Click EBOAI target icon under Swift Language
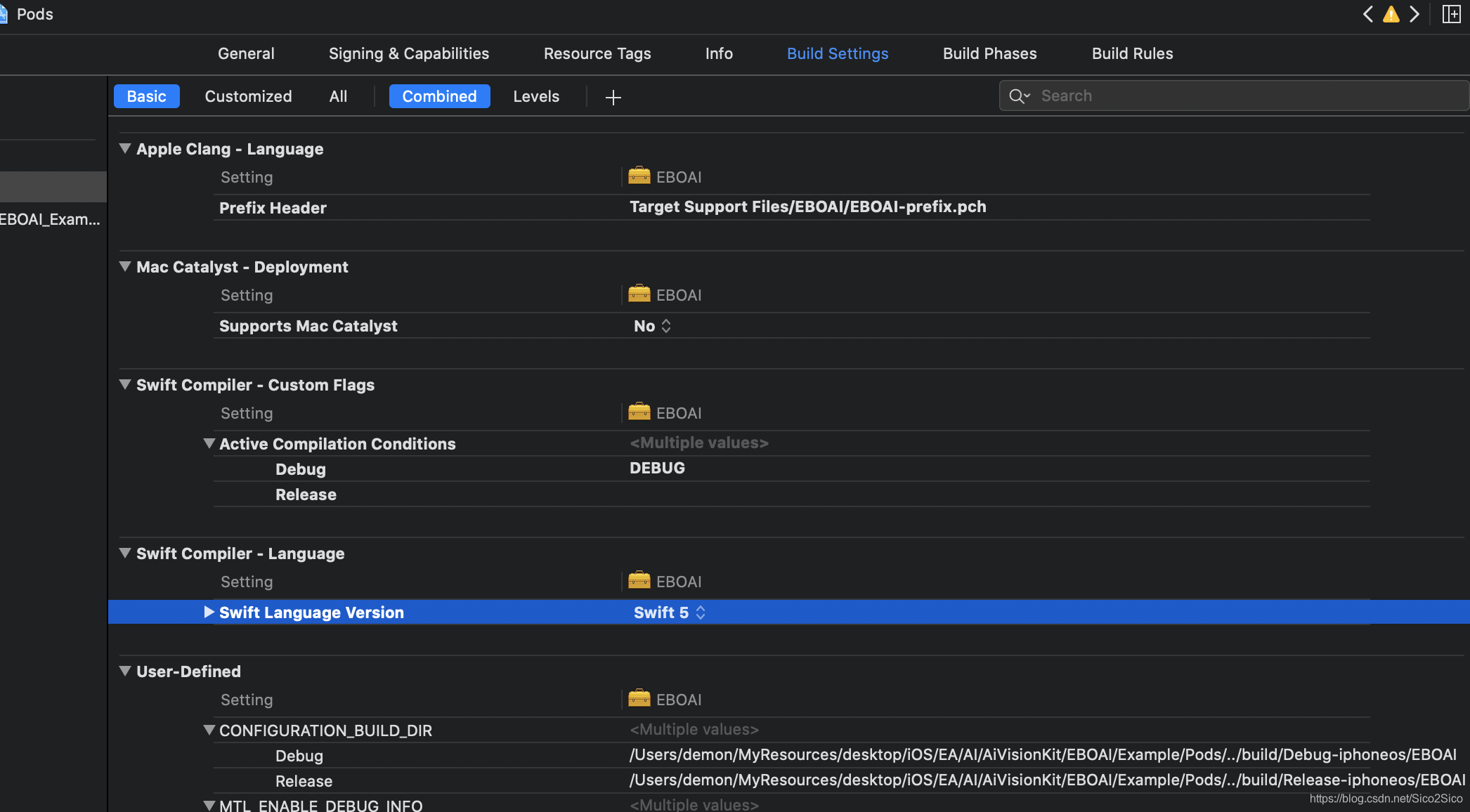1470x812 pixels. point(639,580)
